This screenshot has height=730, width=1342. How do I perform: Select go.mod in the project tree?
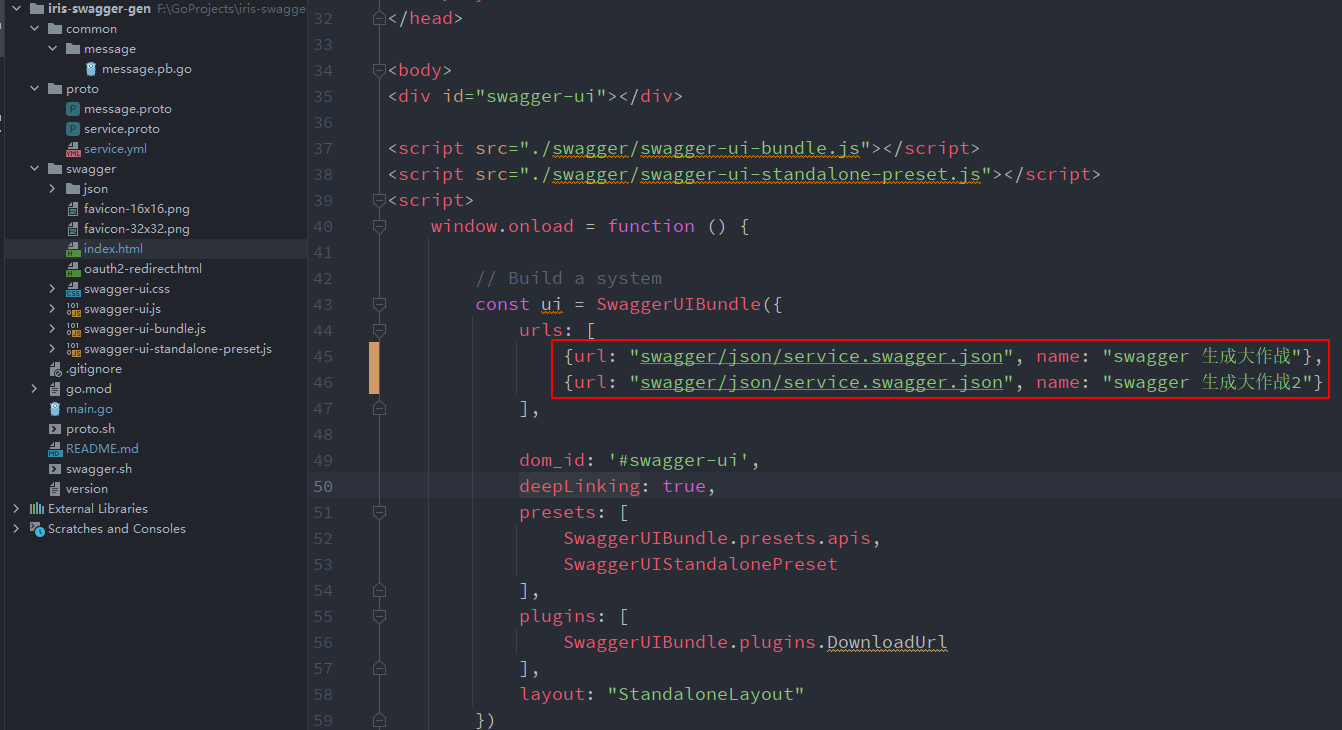coord(89,389)
